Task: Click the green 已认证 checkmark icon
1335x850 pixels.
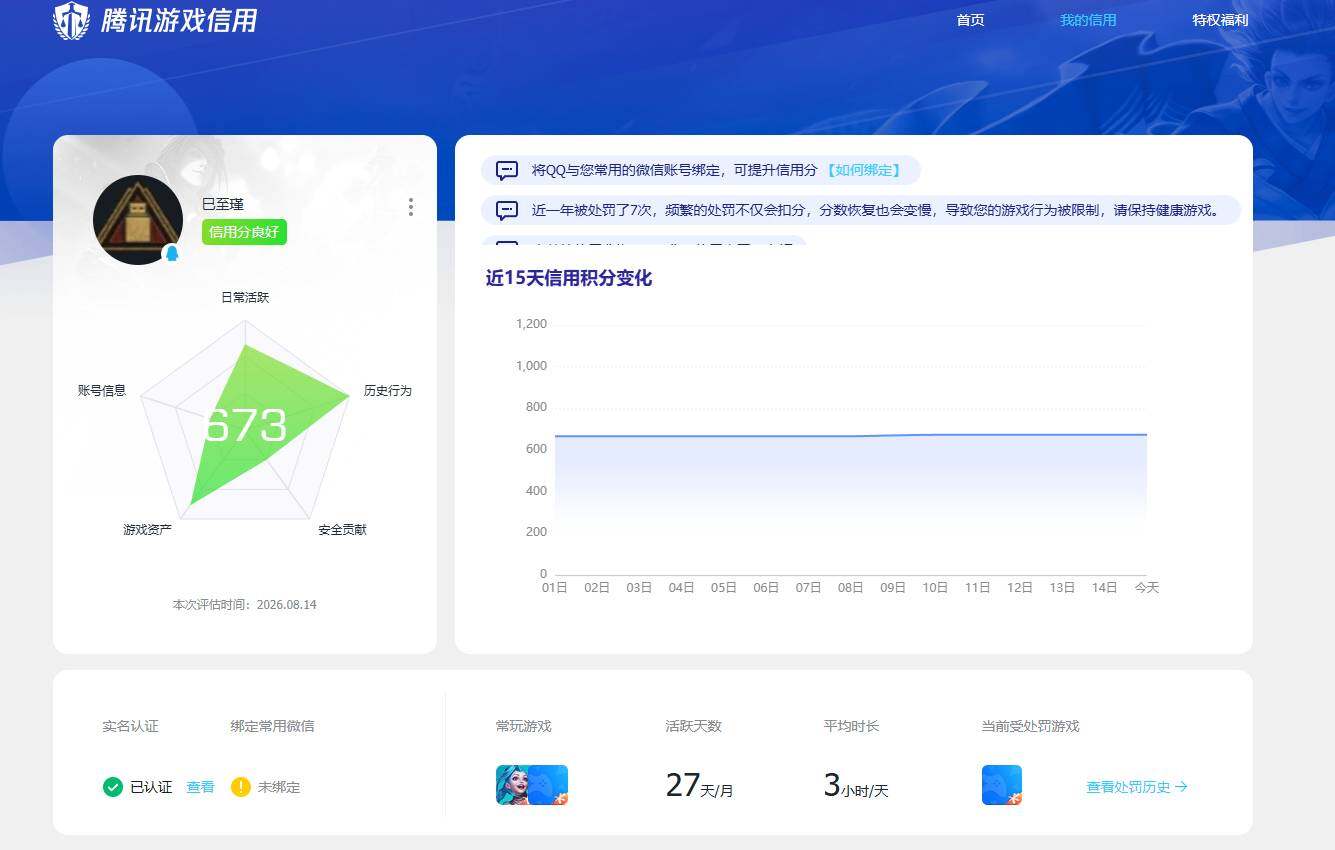Action: [113, 787]
